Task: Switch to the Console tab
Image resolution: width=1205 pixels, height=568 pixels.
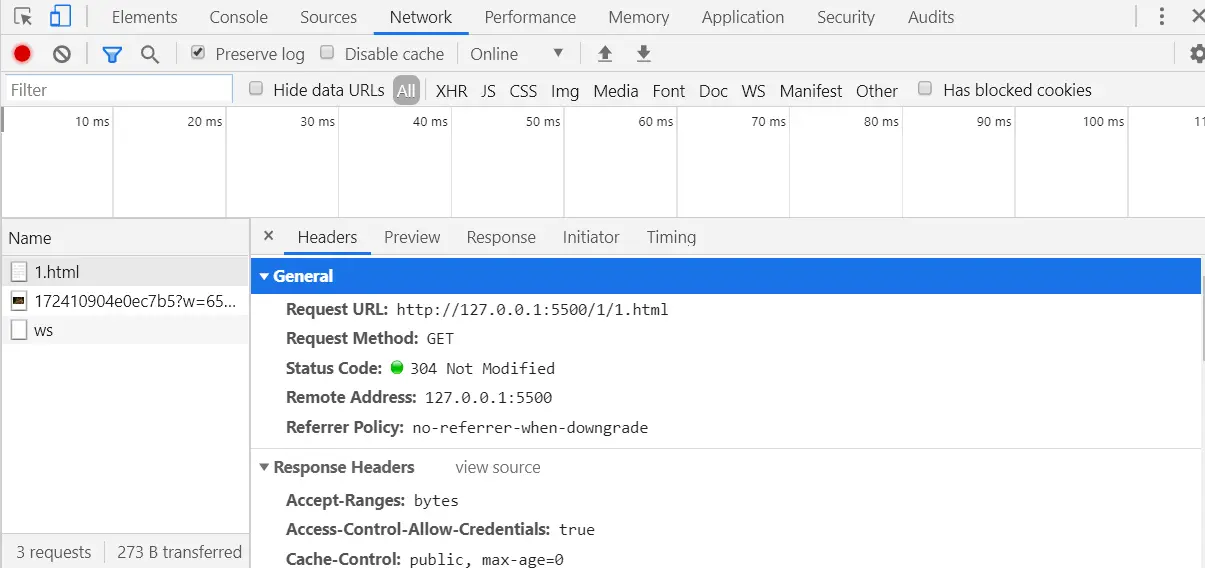Action: pyautogui.click(x=238, y=17)
